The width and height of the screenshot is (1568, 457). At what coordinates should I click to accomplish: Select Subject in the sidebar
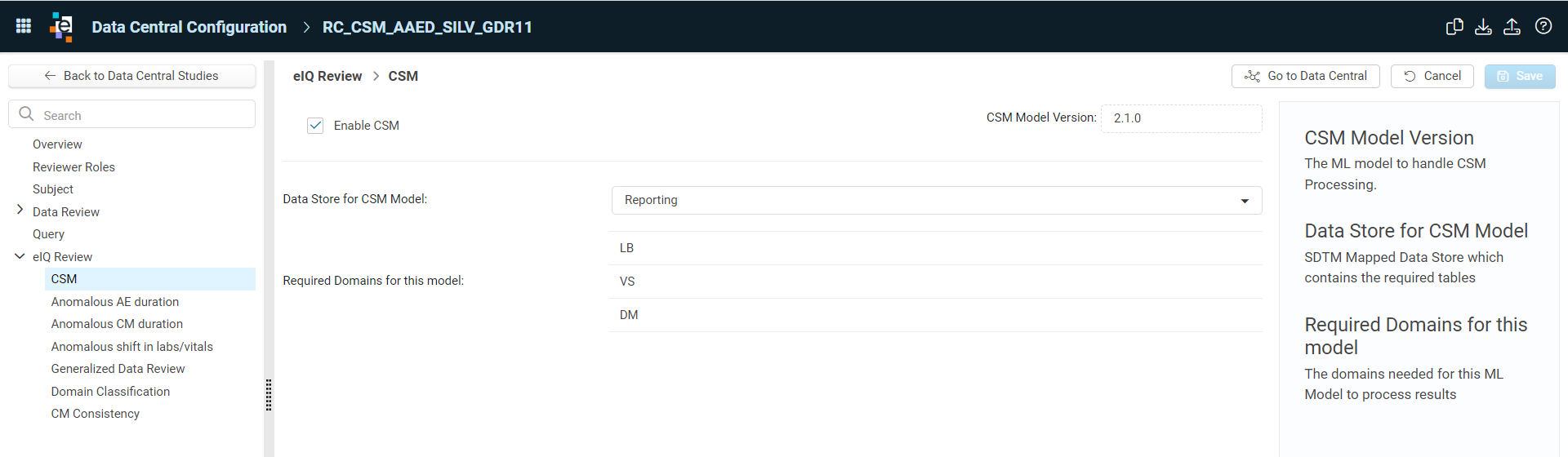pyautogui.click(x=53, y=189)
